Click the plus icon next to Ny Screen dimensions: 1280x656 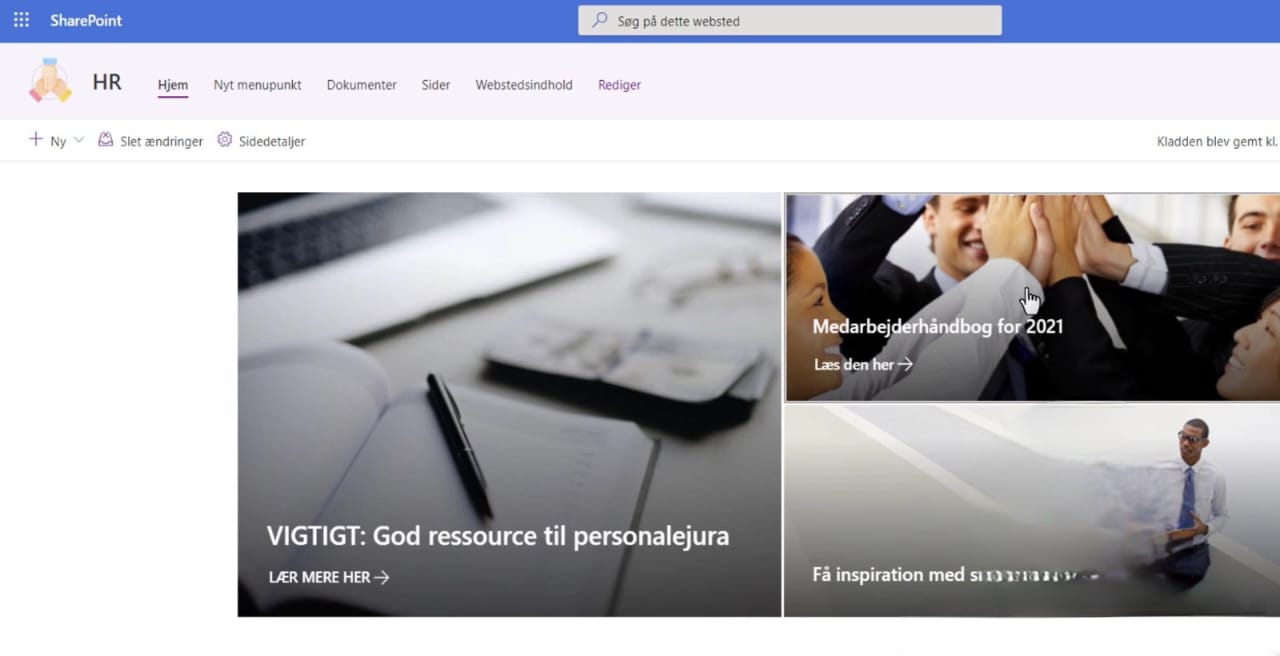coord(36,140)
